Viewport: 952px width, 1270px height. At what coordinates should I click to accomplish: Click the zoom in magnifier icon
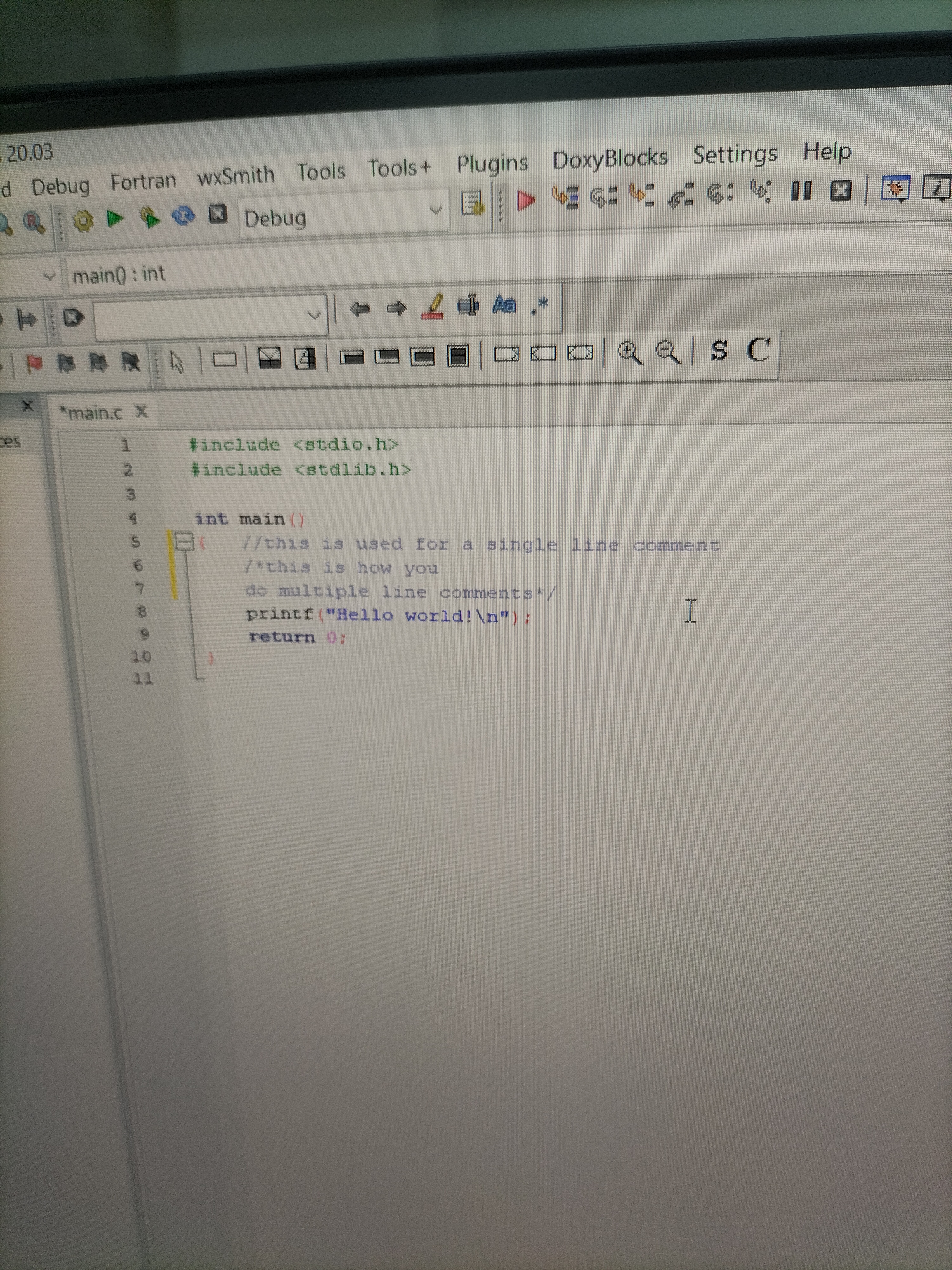coord(630,352)
